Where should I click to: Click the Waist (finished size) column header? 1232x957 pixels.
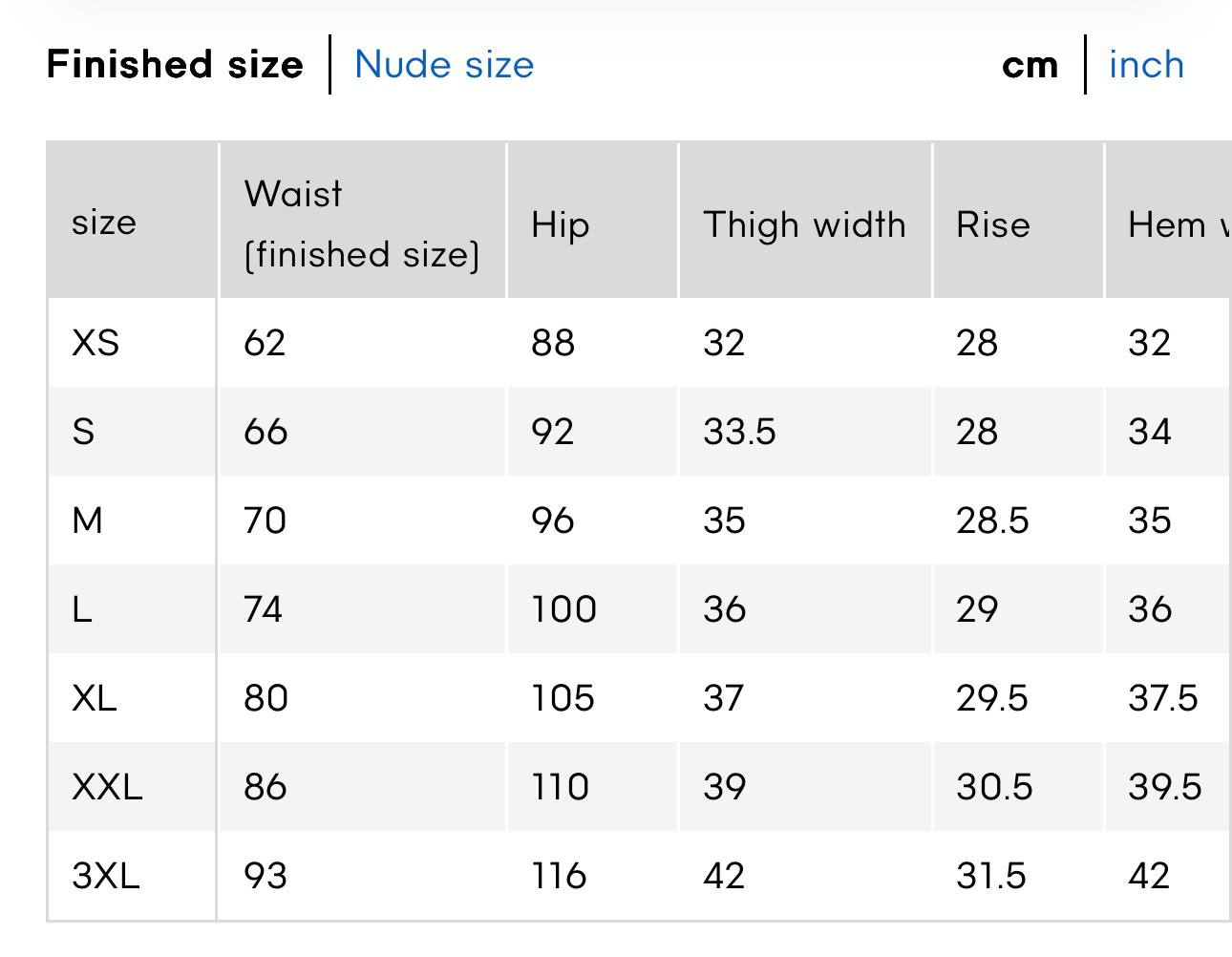point(361,223)
